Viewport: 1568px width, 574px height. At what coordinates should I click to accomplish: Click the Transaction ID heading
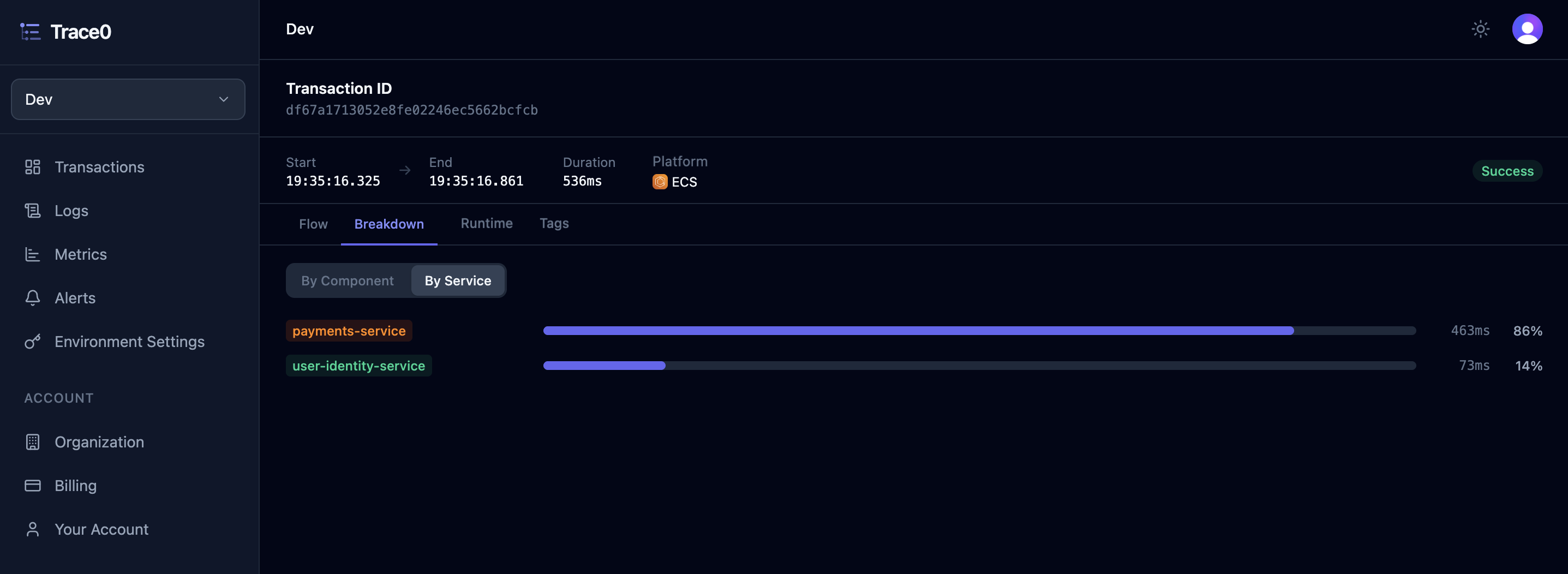pyautogui.click(x=339, y=88)
